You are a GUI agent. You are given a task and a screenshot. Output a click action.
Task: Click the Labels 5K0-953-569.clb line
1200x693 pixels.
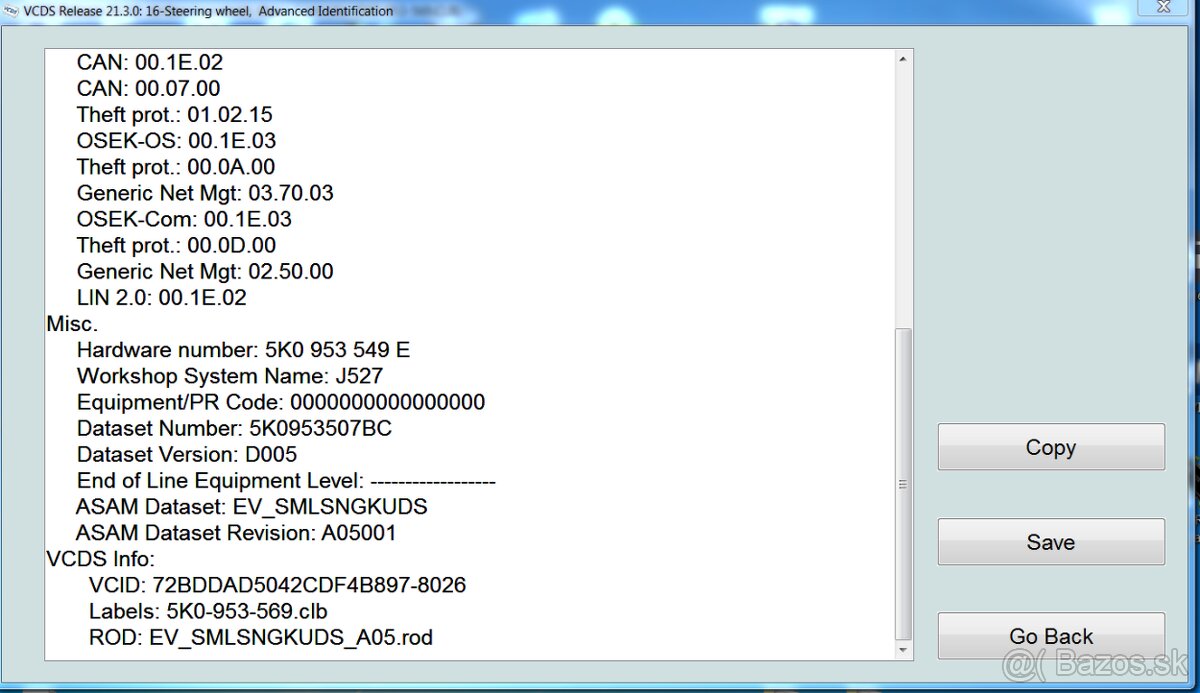(208, 611)
